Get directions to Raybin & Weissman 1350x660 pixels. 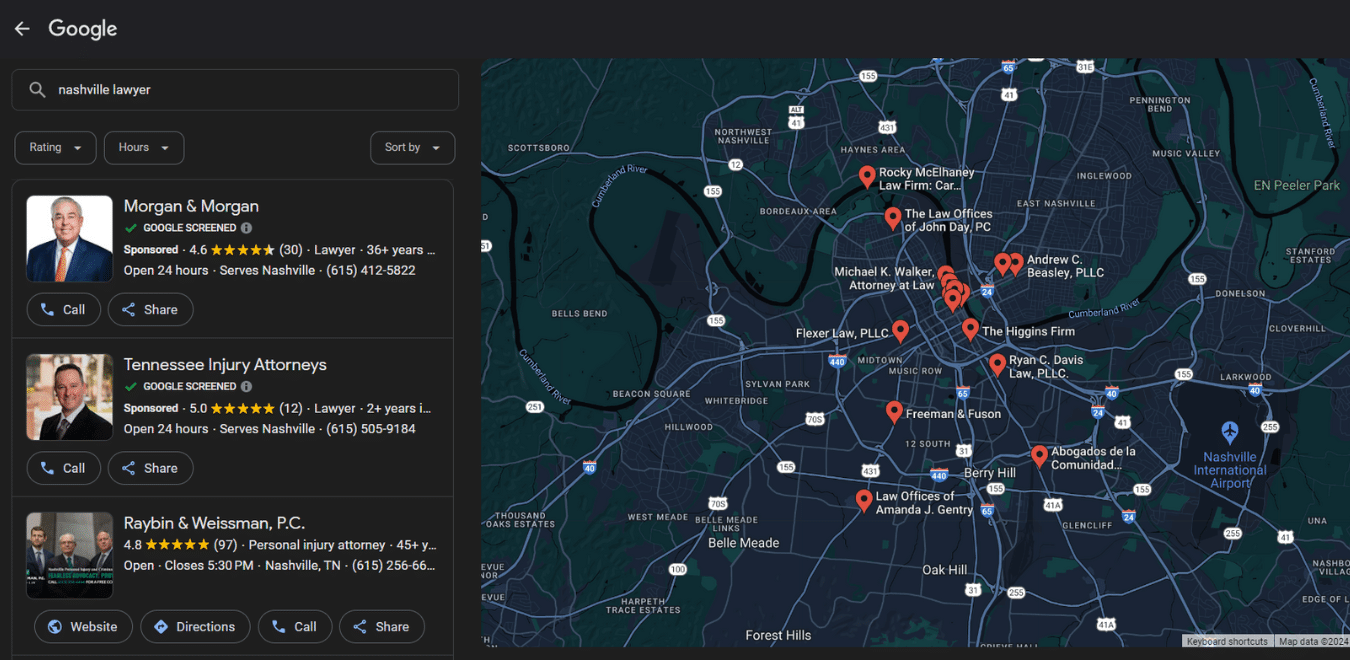(195, 627)
